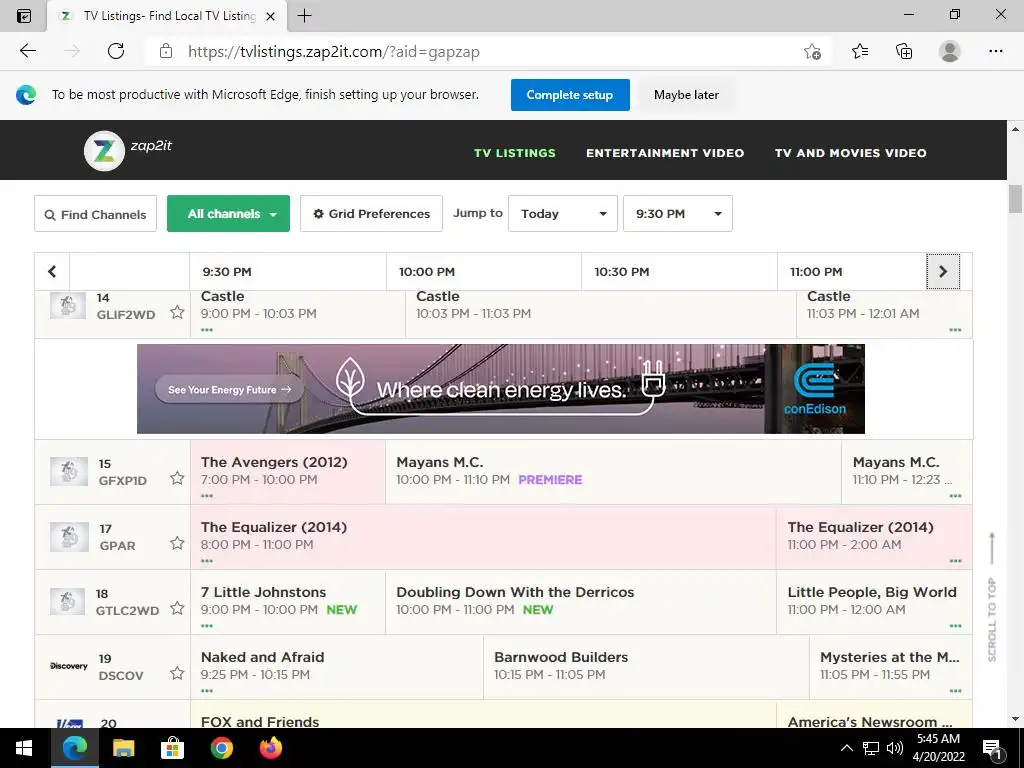Open File Explorer from taskbar

[123, 748]
